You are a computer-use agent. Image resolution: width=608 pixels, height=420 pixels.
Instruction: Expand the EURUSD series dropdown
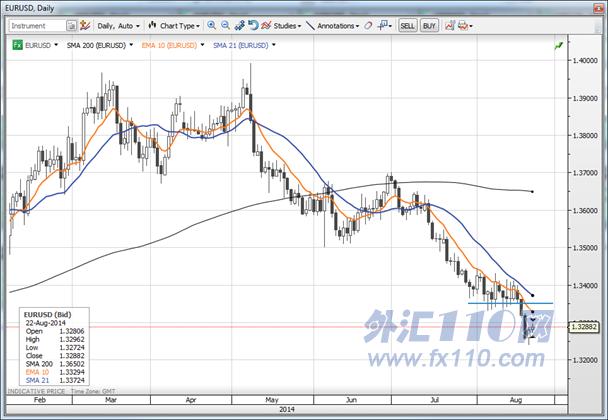click(56, 45)
